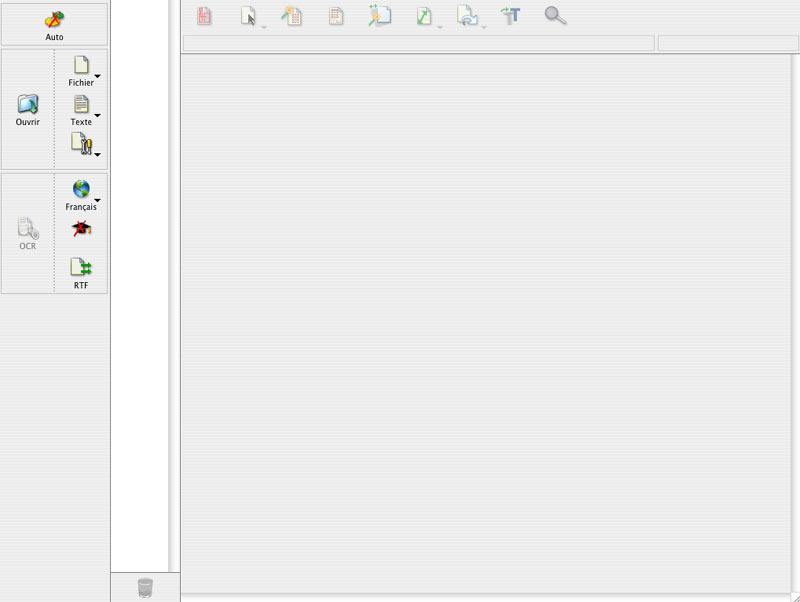Image resolution: width=800 pixels, height=602 pixels.
Task: Toggle the Auto processing button
Action: pyautogui.click(x=54, y=24)
